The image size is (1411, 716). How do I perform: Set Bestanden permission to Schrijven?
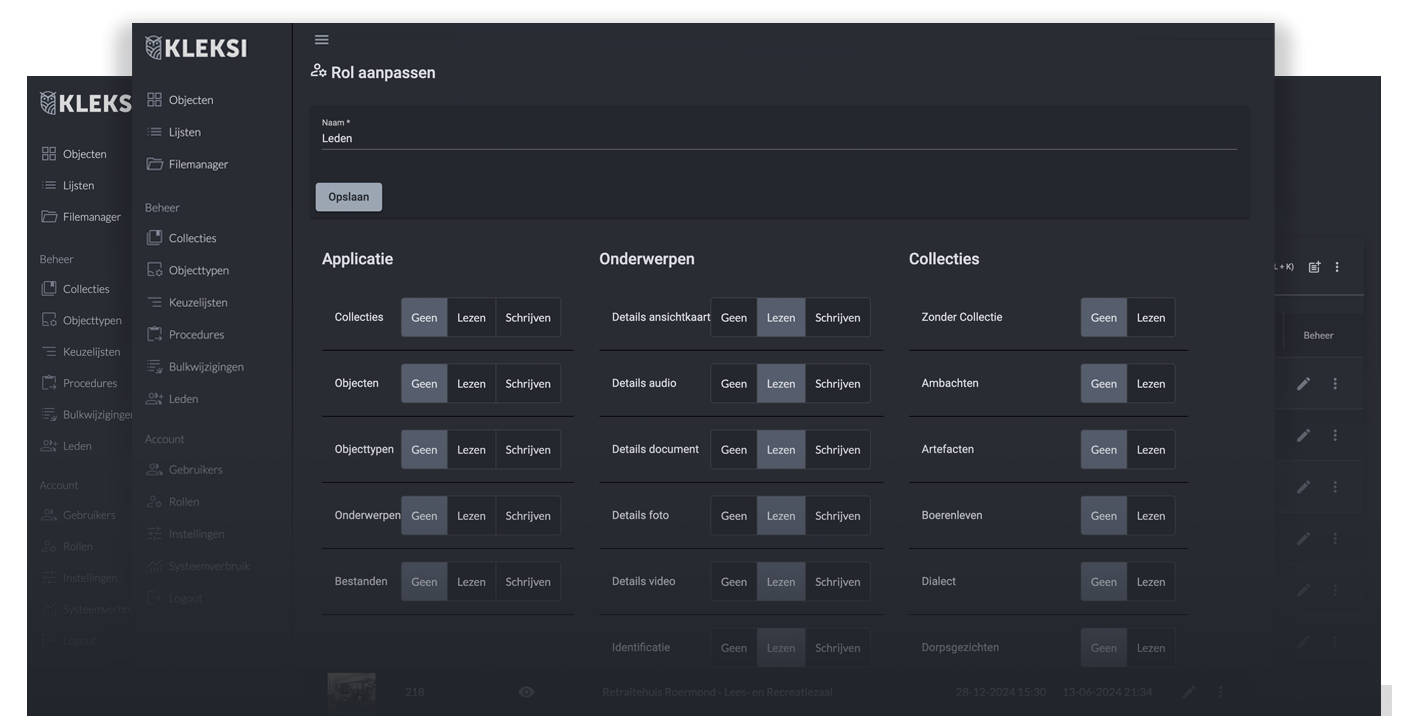[527, 582]
